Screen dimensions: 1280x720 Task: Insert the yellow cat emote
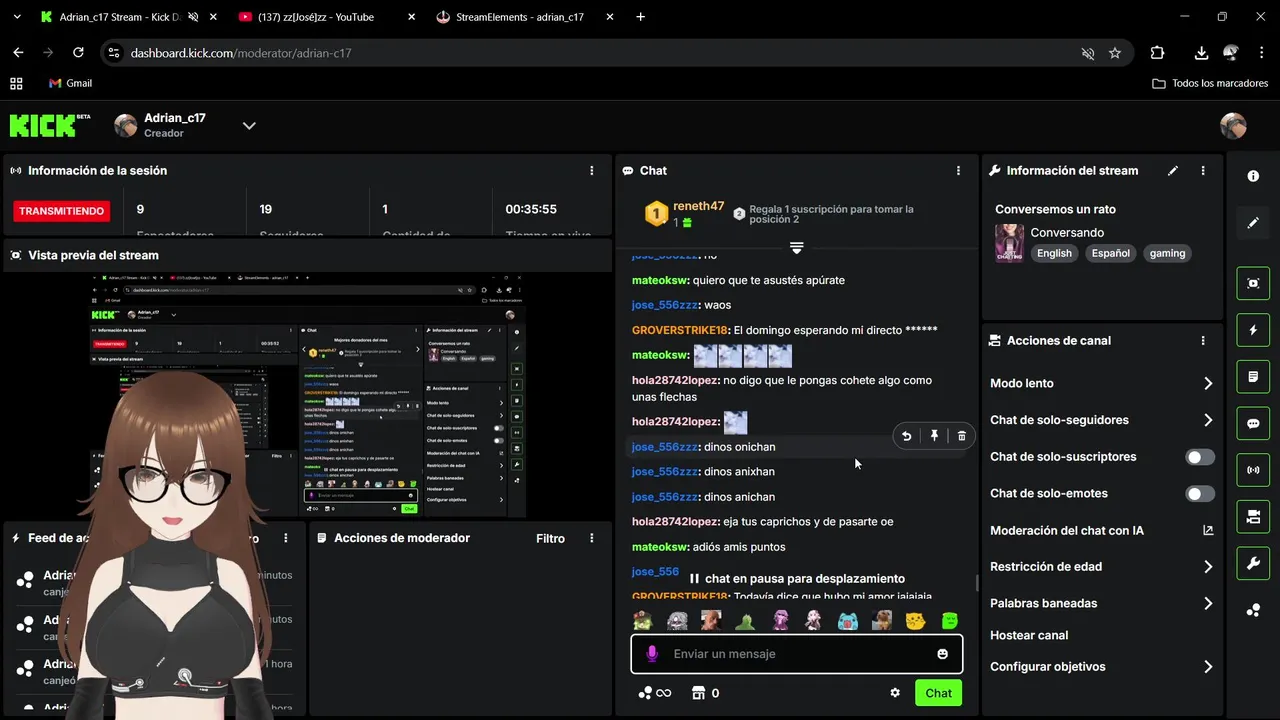[915, 621]
